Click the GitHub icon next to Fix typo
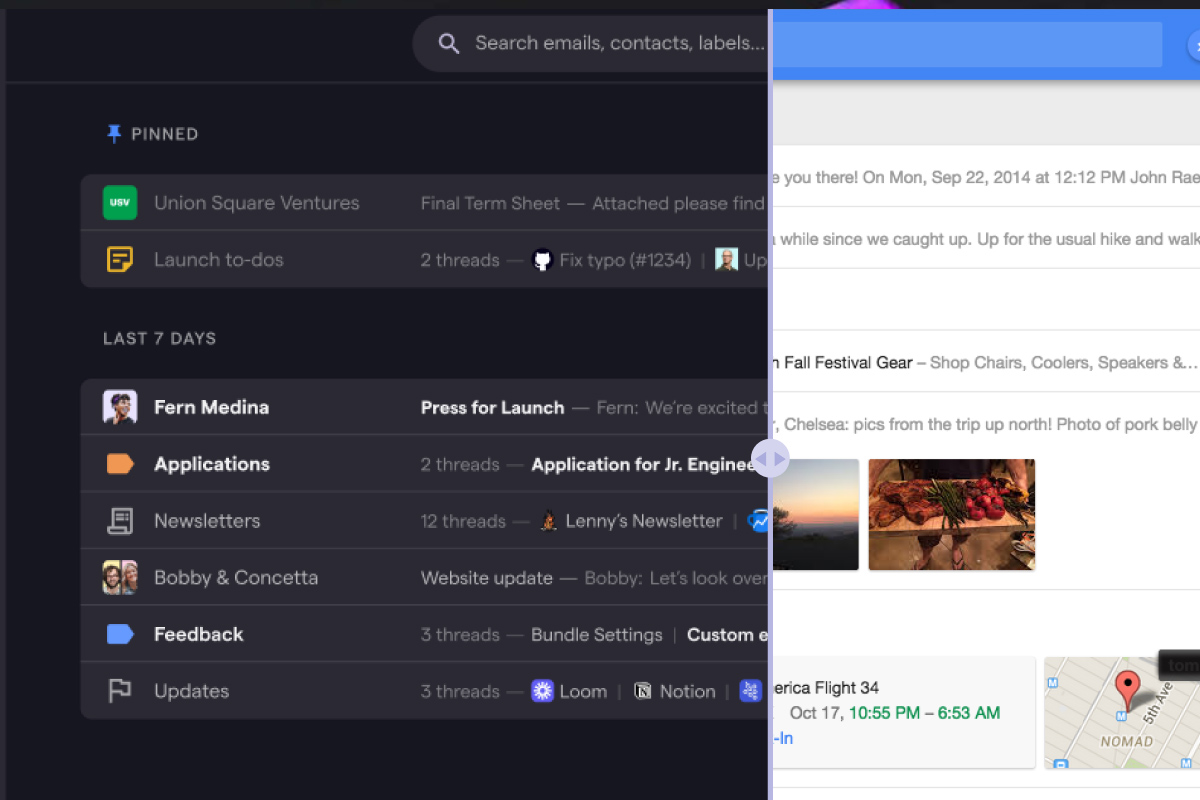Screen dimensions: 1200x800 (x=542, y=260)
